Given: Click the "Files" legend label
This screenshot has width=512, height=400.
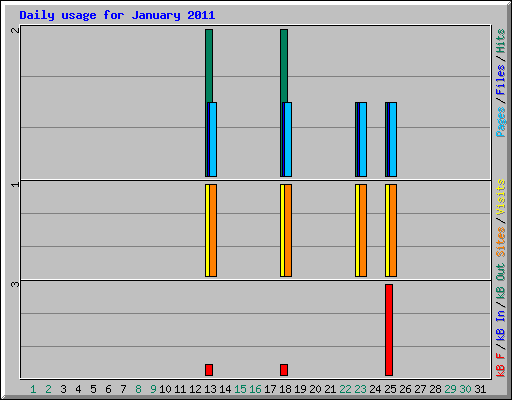Looking at the screenshot, I should 501,80.
